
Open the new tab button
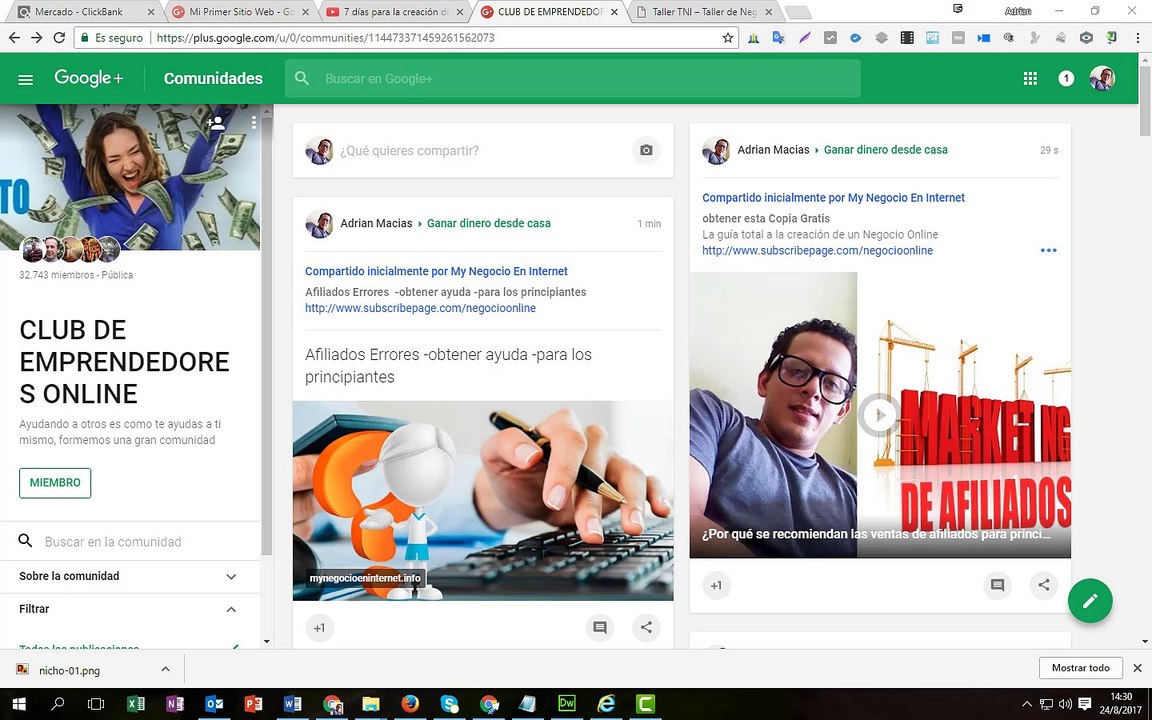click(x=798, y=12)
